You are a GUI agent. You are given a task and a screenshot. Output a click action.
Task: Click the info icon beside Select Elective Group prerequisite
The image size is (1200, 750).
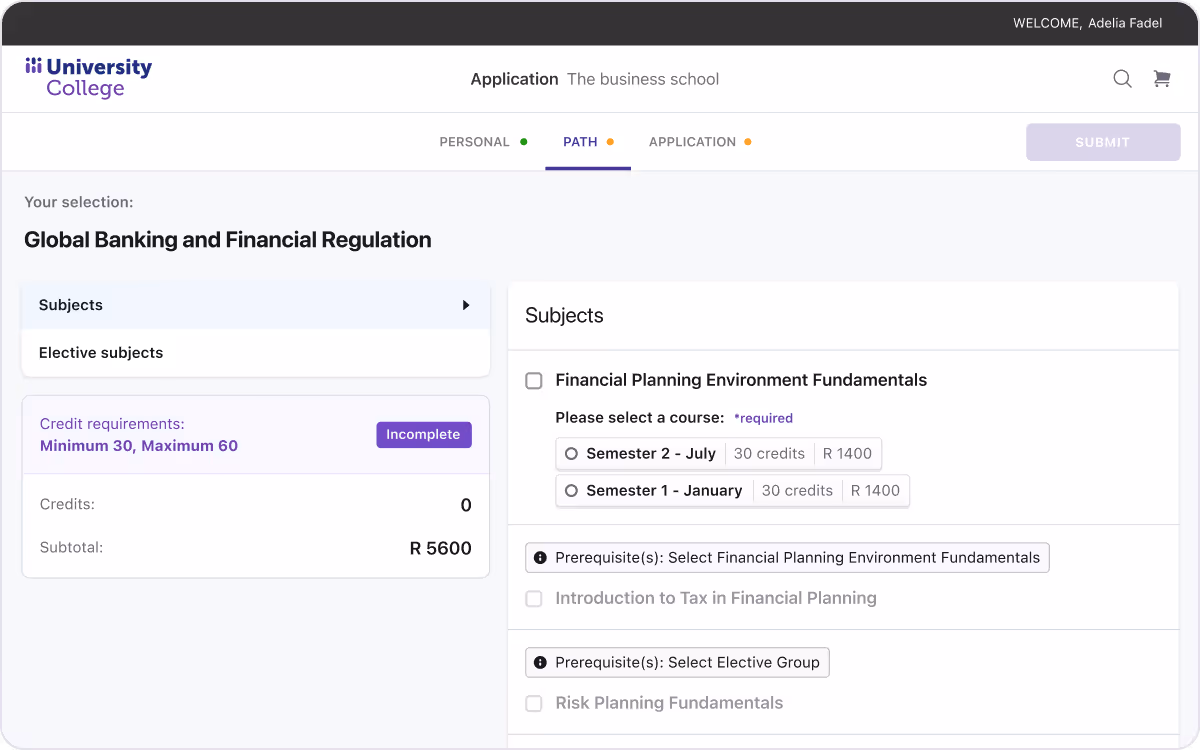tap(541, 662)
